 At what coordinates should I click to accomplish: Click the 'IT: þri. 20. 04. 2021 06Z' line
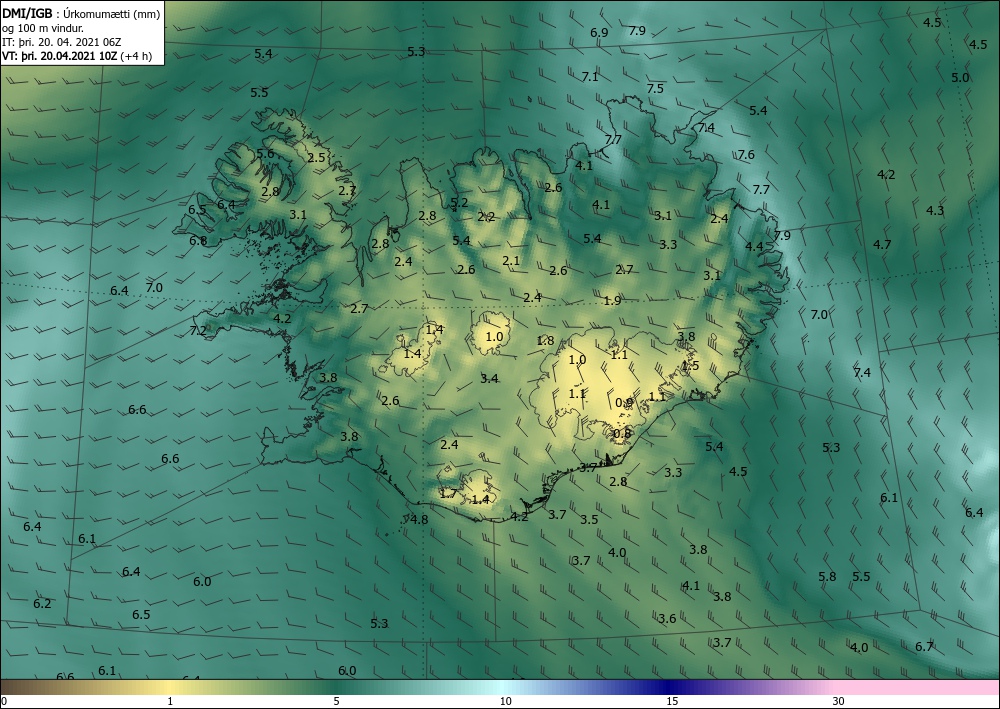coord(61,42)
